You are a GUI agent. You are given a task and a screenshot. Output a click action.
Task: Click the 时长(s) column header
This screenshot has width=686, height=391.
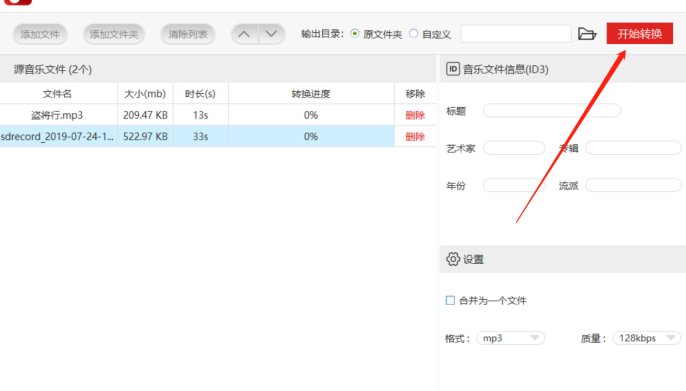pyautogui.click(x=200, y=94)
